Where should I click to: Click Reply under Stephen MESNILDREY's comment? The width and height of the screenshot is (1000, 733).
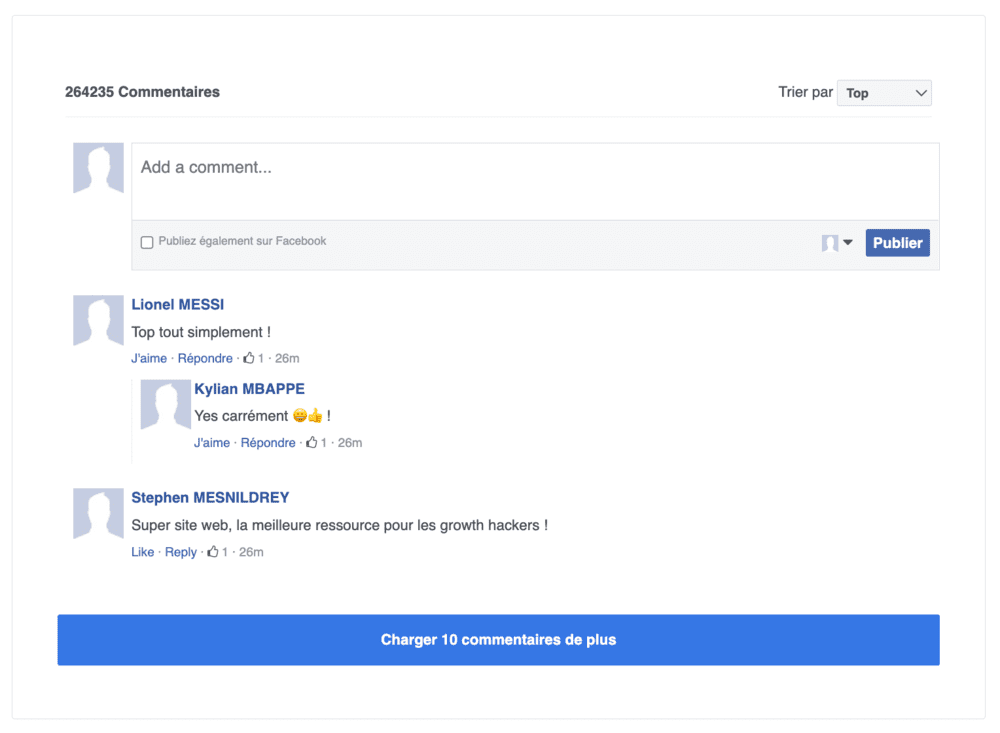click(180, 552)
